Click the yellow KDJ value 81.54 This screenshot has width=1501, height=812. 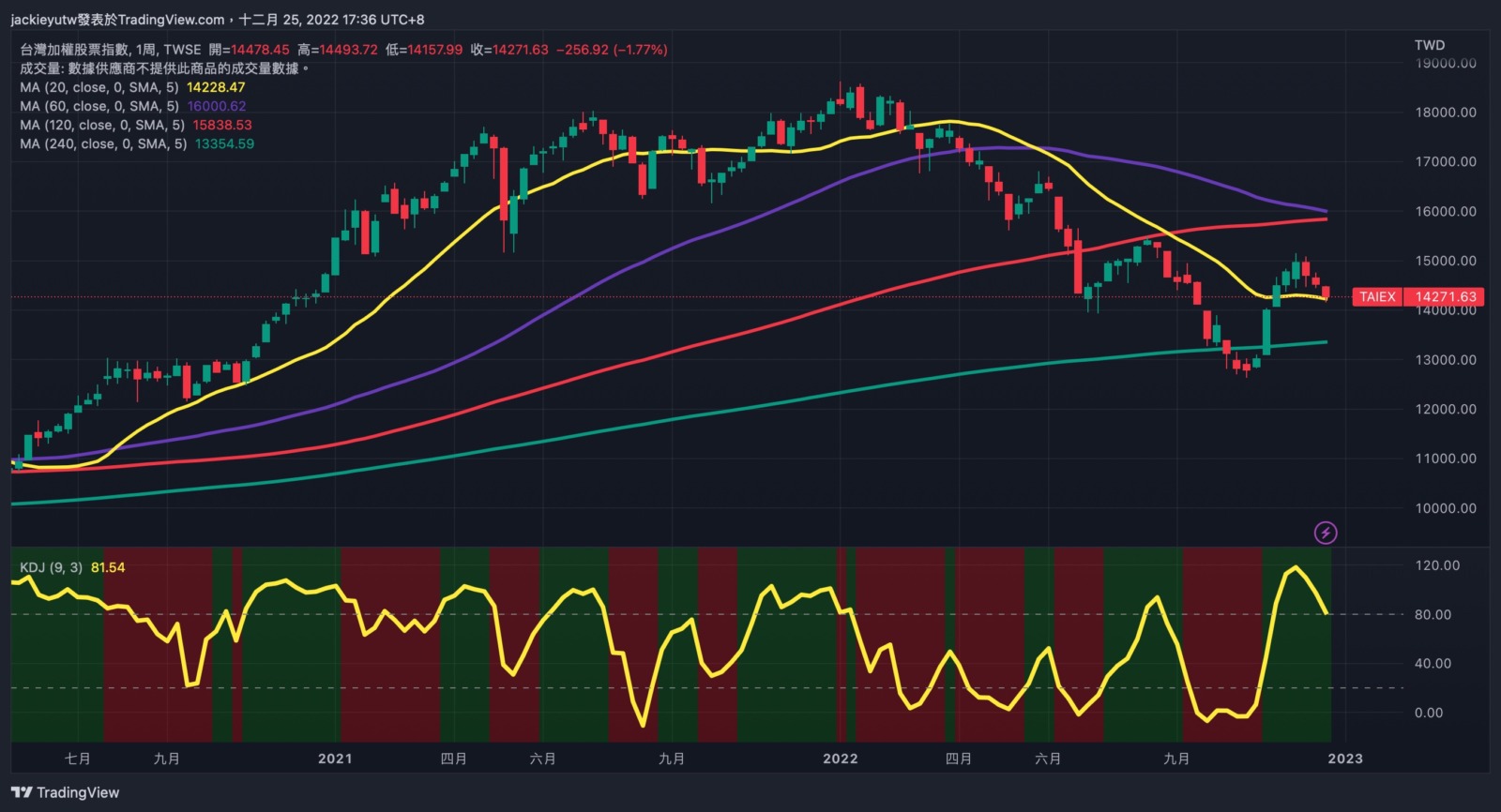click(108, 567)
